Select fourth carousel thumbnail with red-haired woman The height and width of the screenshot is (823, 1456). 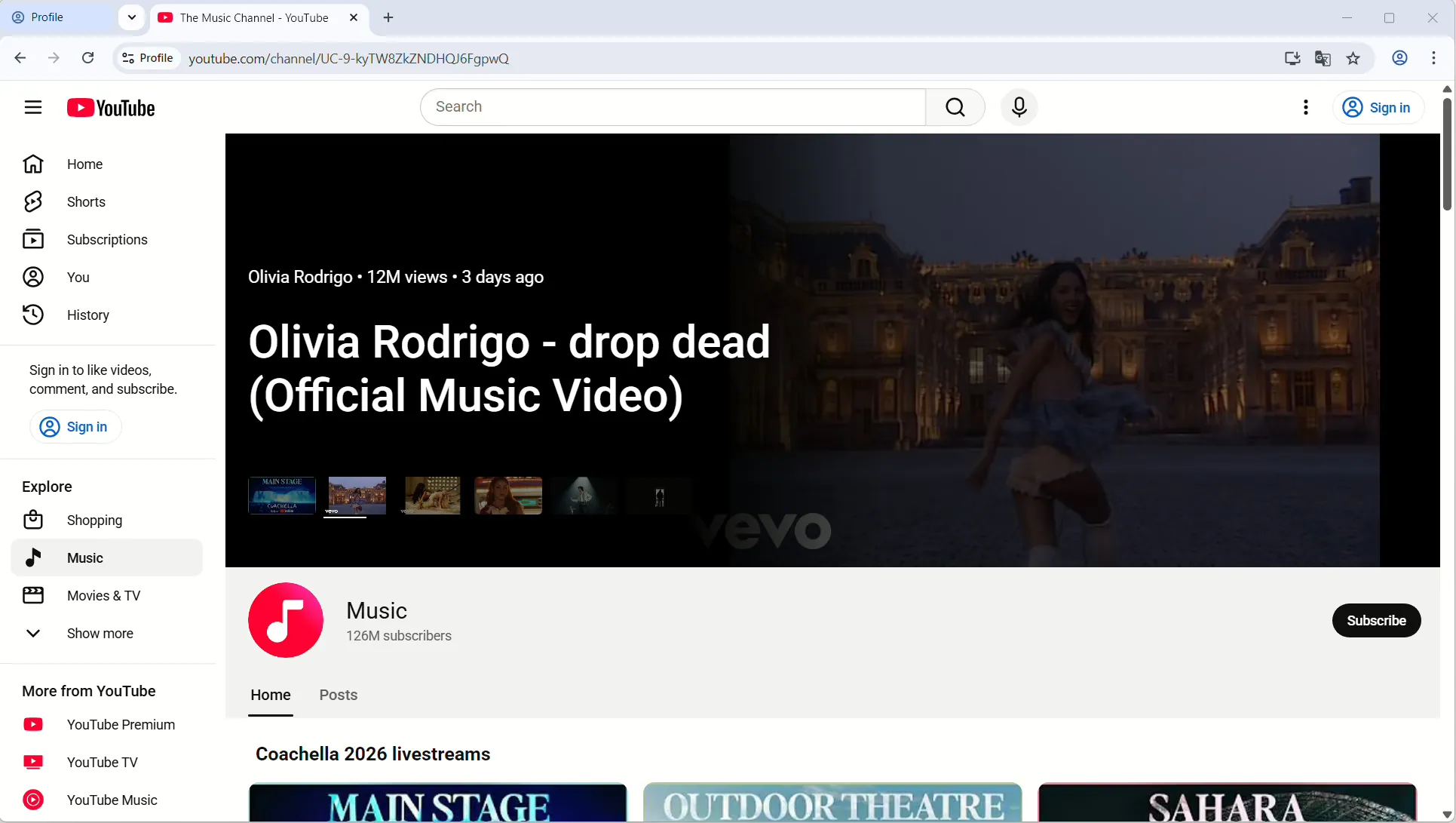(508, 496)
